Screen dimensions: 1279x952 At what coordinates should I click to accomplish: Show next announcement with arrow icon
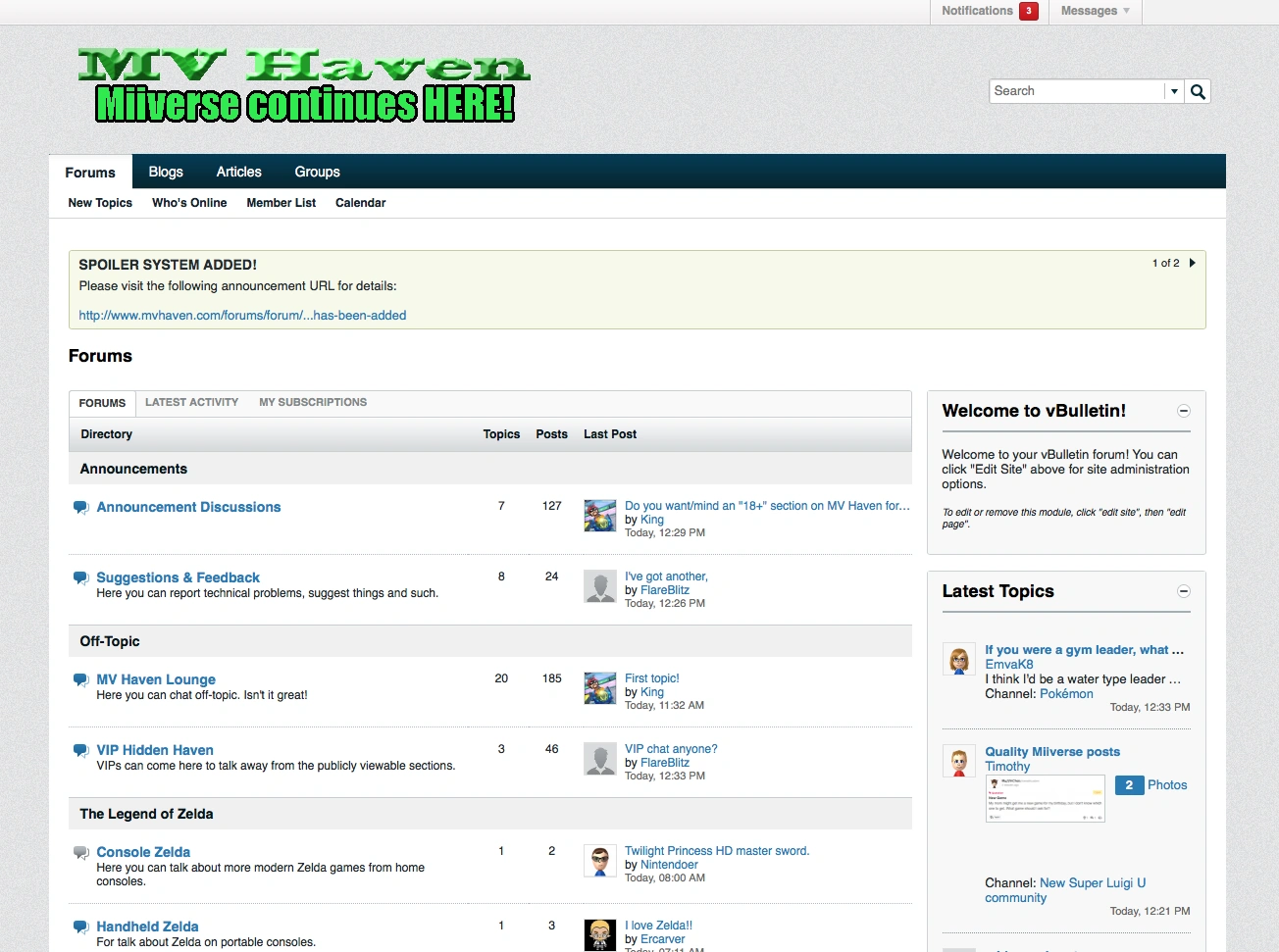1192,263
